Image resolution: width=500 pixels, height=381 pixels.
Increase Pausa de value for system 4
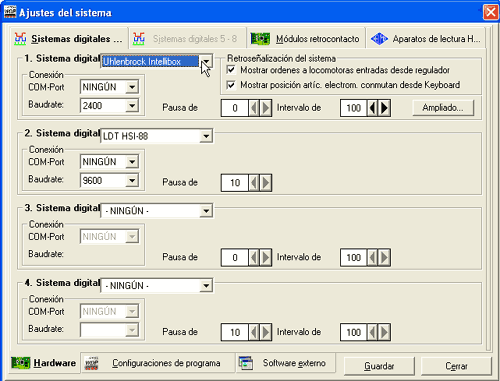265,332
